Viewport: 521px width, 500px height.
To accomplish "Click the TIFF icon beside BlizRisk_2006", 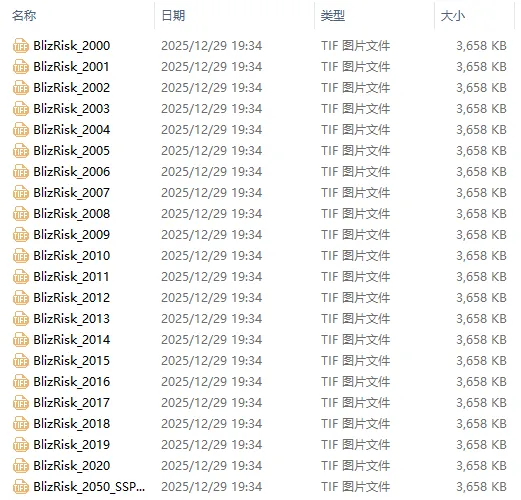I will point(21,172).
